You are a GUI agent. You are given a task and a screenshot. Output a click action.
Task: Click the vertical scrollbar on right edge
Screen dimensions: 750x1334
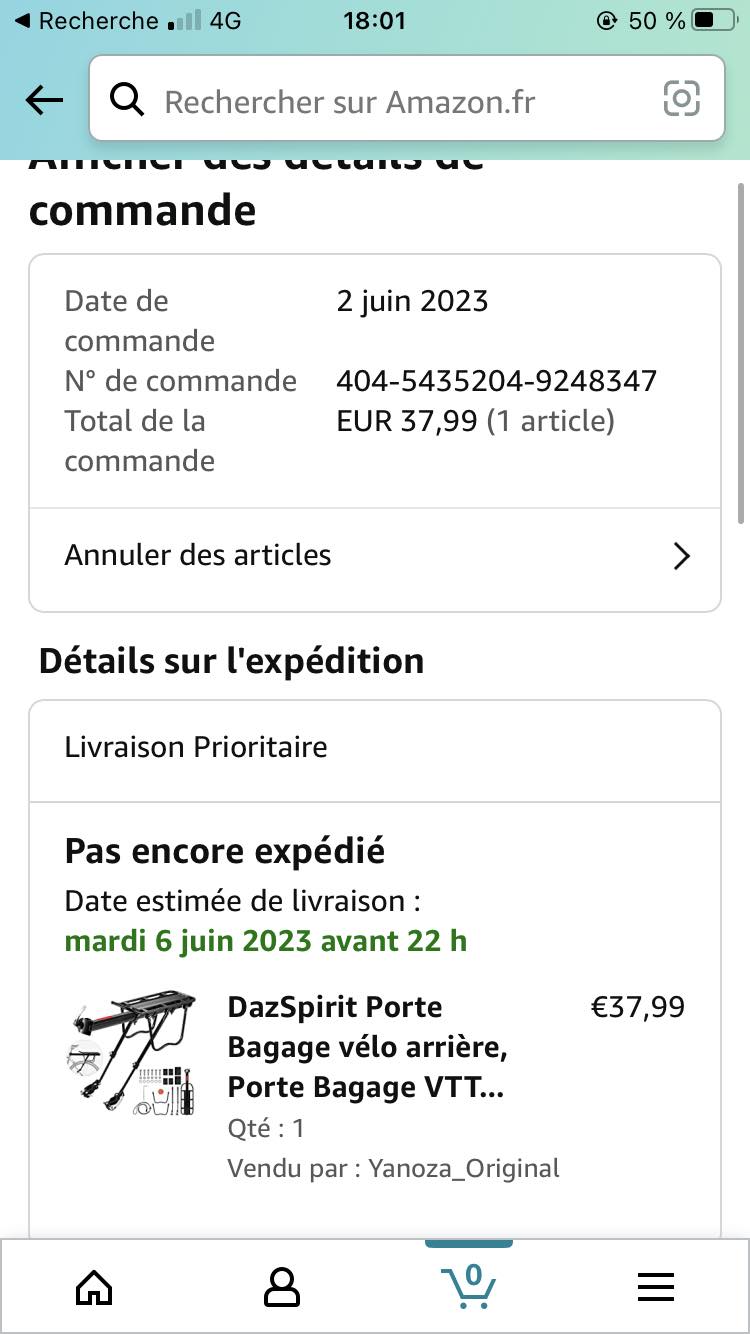pyautogui.click(x=740, y=350)
